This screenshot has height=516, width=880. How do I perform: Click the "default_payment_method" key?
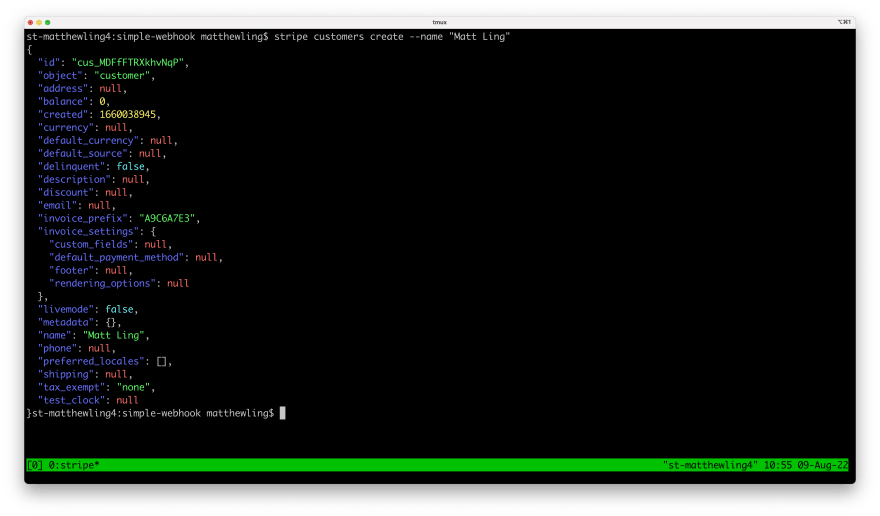pos(116,257)
